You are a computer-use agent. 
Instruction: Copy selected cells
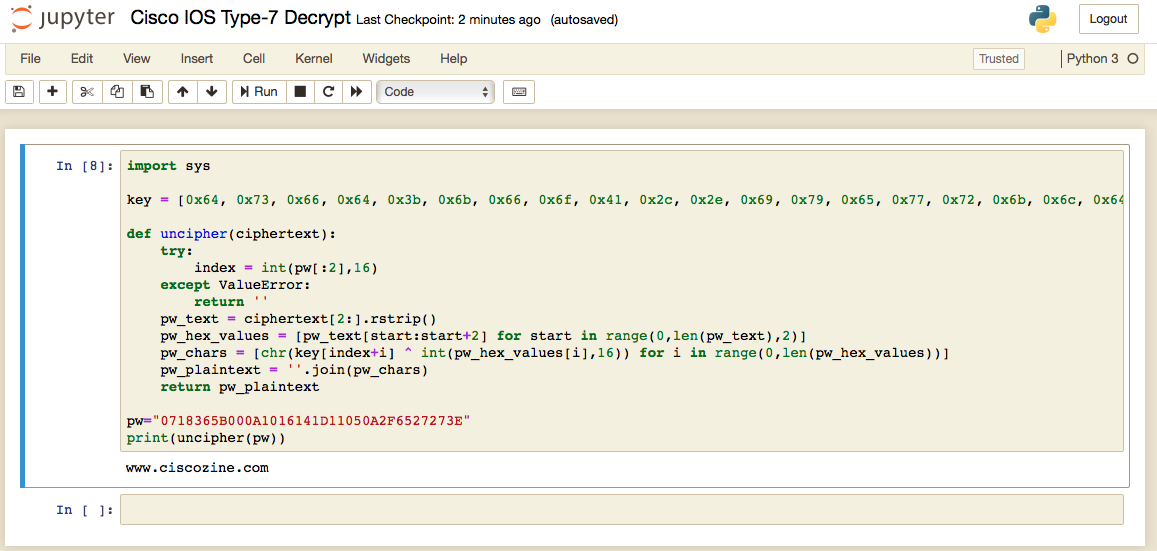tap(117, 91)
